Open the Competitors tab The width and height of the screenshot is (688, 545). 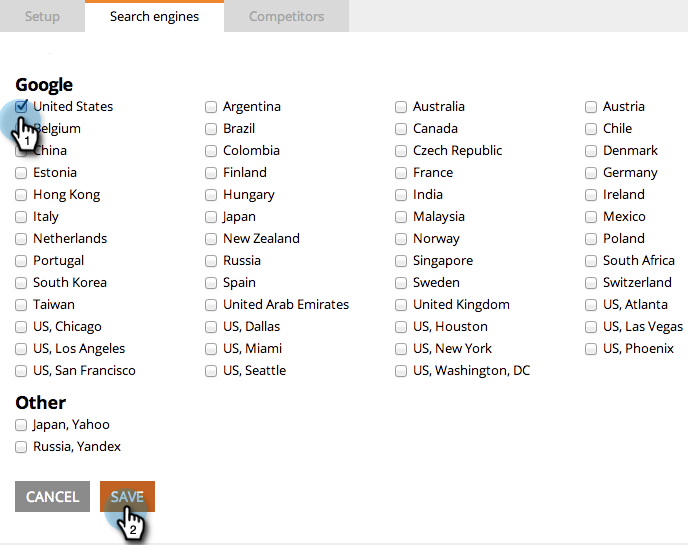[x=287, y=16]
